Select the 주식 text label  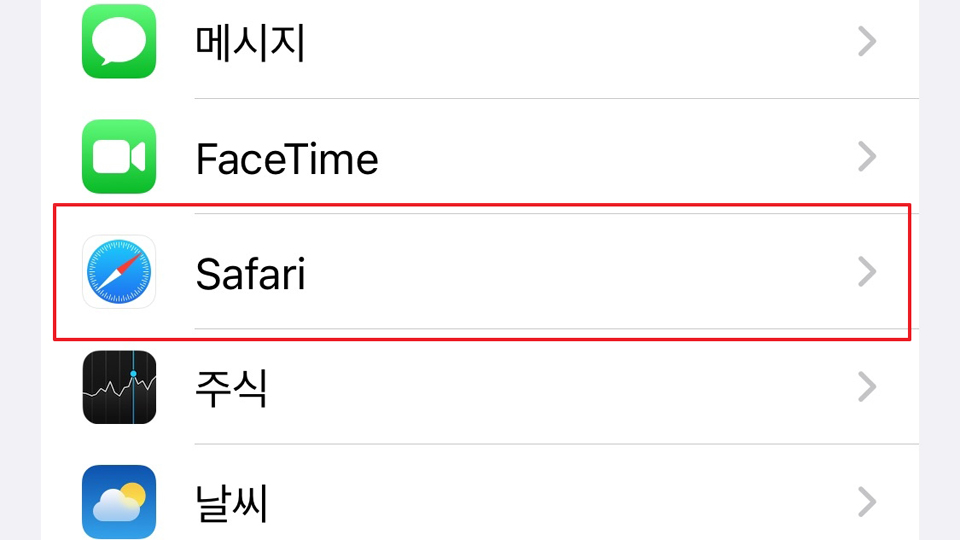point(231,388)
